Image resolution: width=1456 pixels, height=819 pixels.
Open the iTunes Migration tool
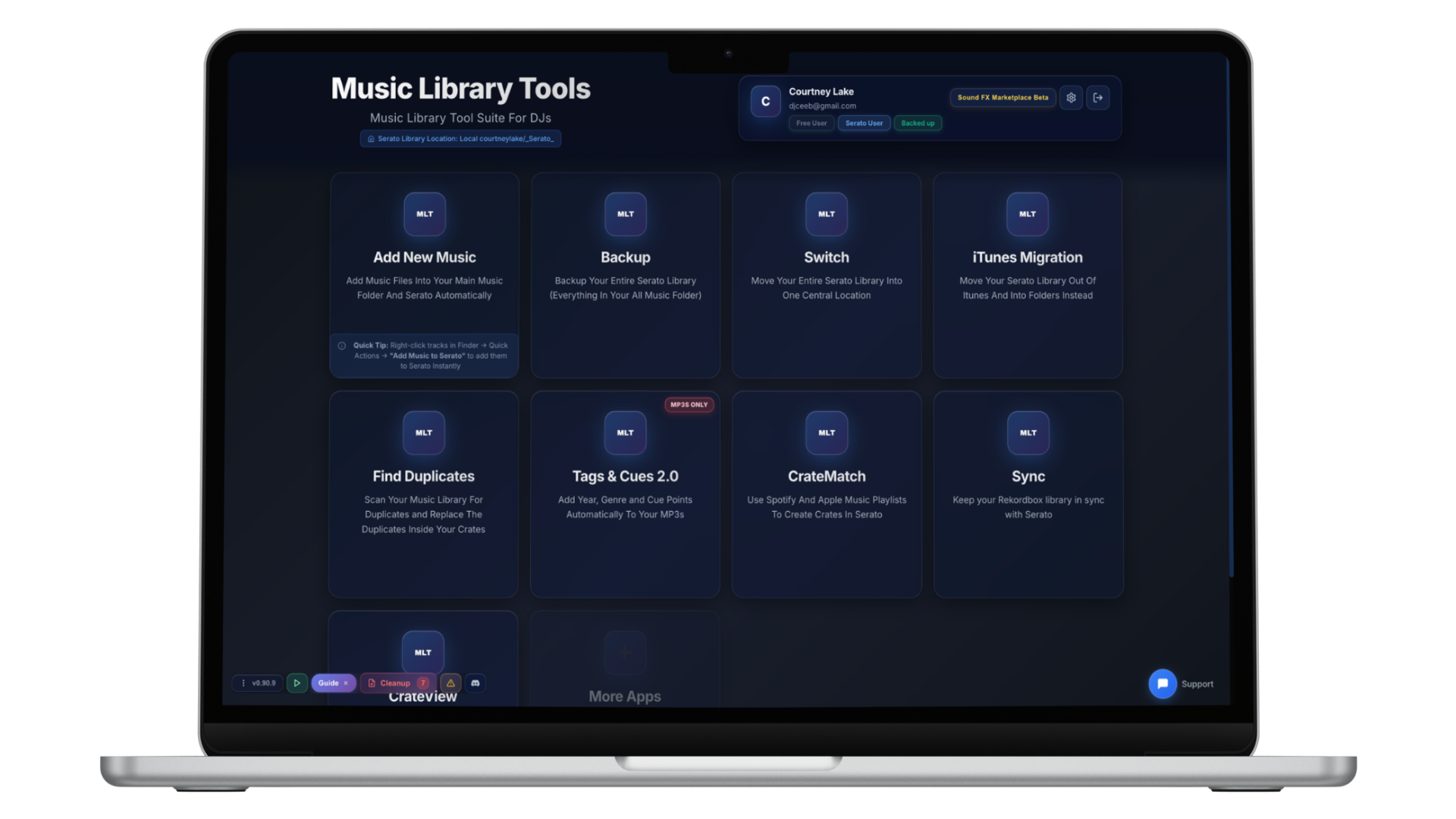(1027, 257)
